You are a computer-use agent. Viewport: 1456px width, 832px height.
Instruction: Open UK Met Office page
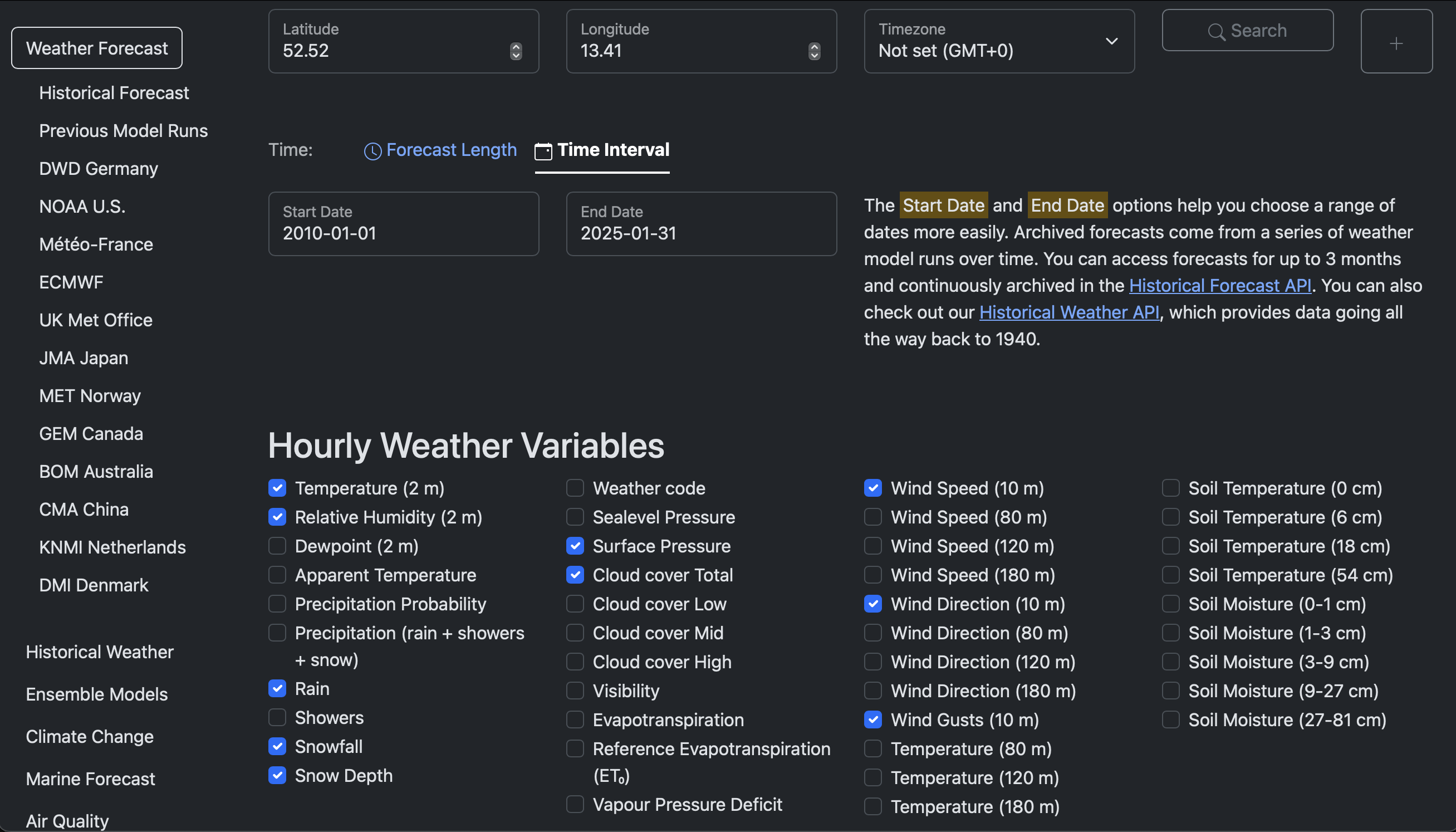point(96,320)
